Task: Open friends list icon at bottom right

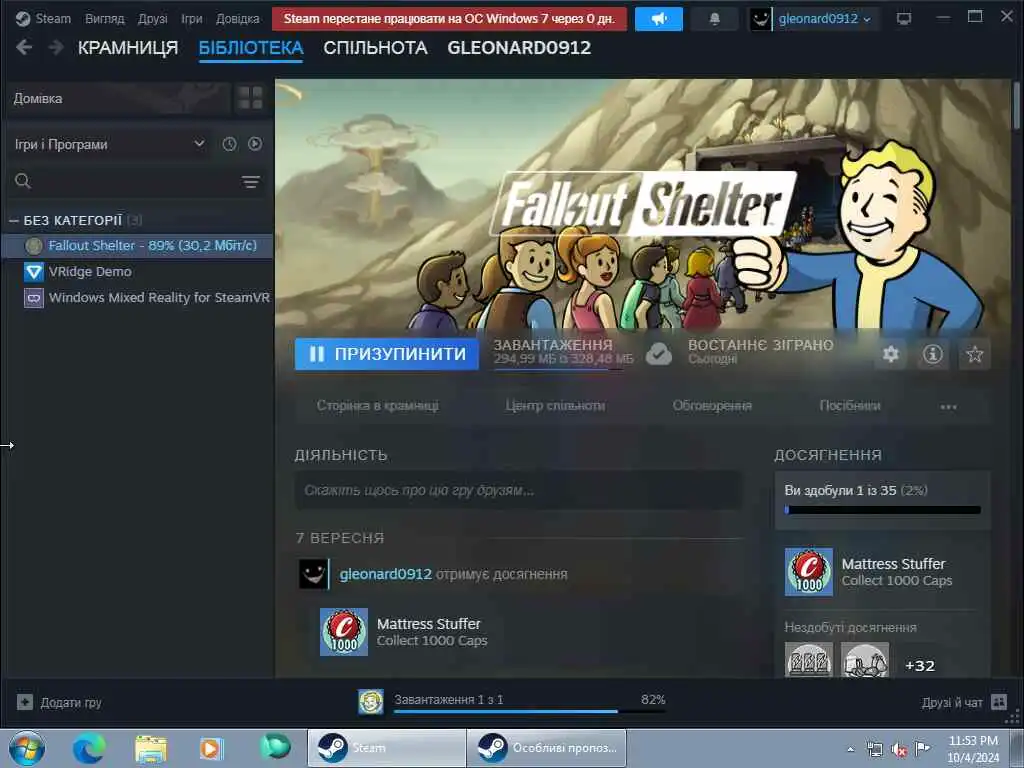Action: pos(999,702)
